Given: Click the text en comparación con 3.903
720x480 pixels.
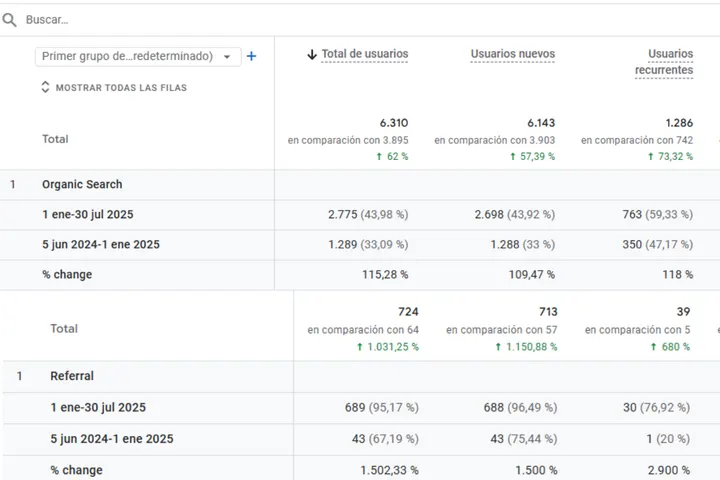Looking at the screenshot, I should click(x=495, y=140).
